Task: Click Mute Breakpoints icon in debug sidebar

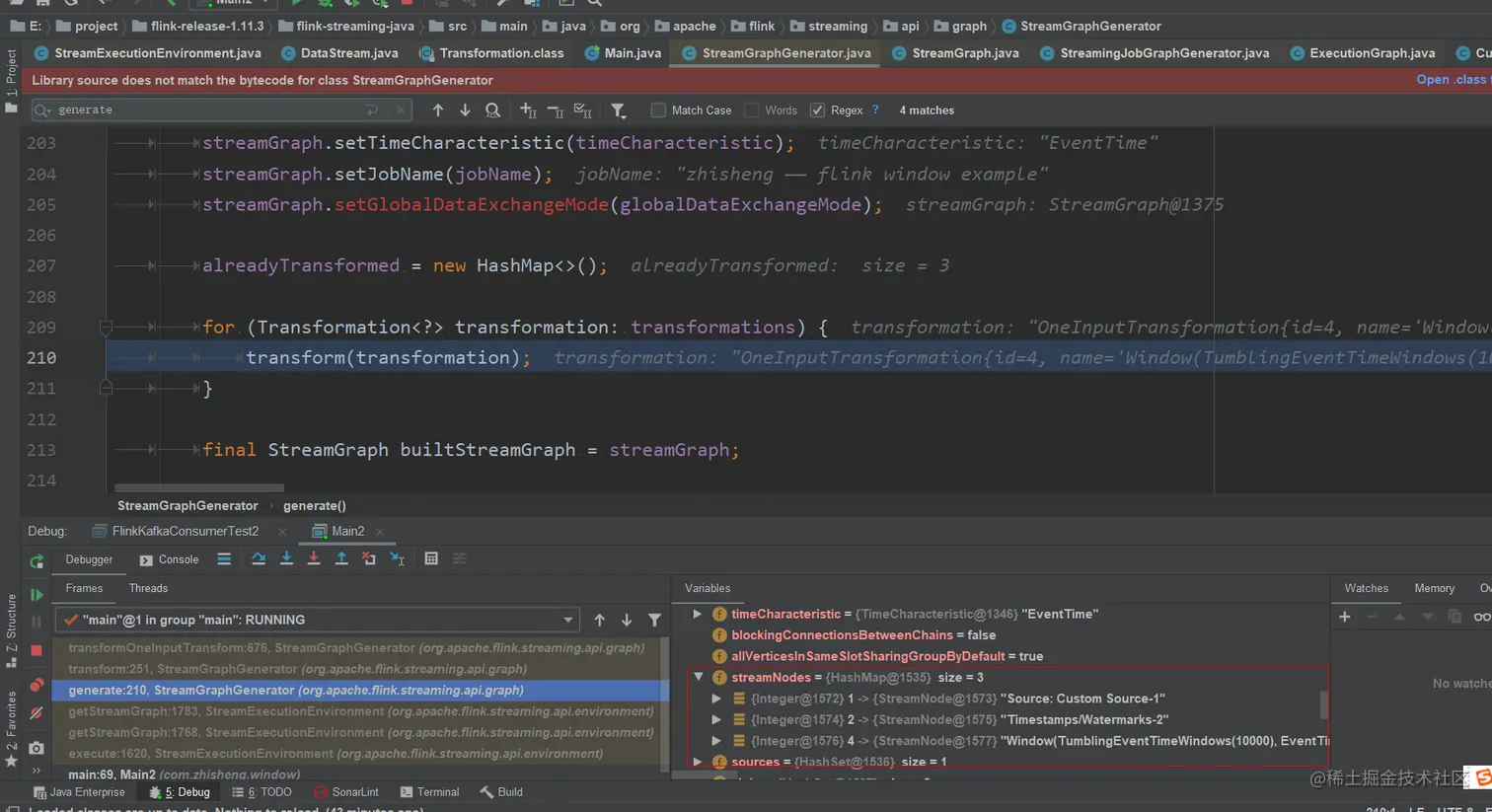Action: 37,713
